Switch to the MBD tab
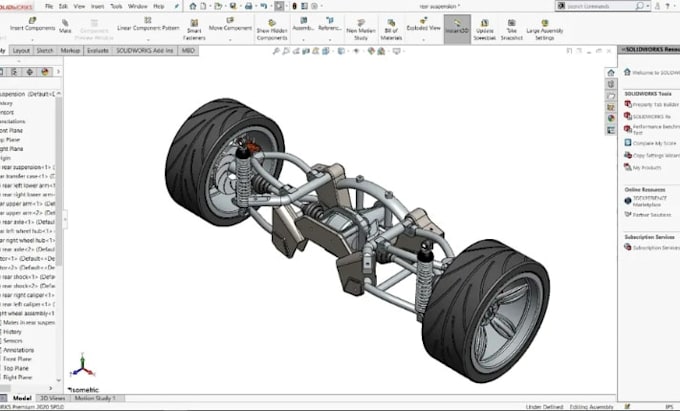 coord(188,51)
